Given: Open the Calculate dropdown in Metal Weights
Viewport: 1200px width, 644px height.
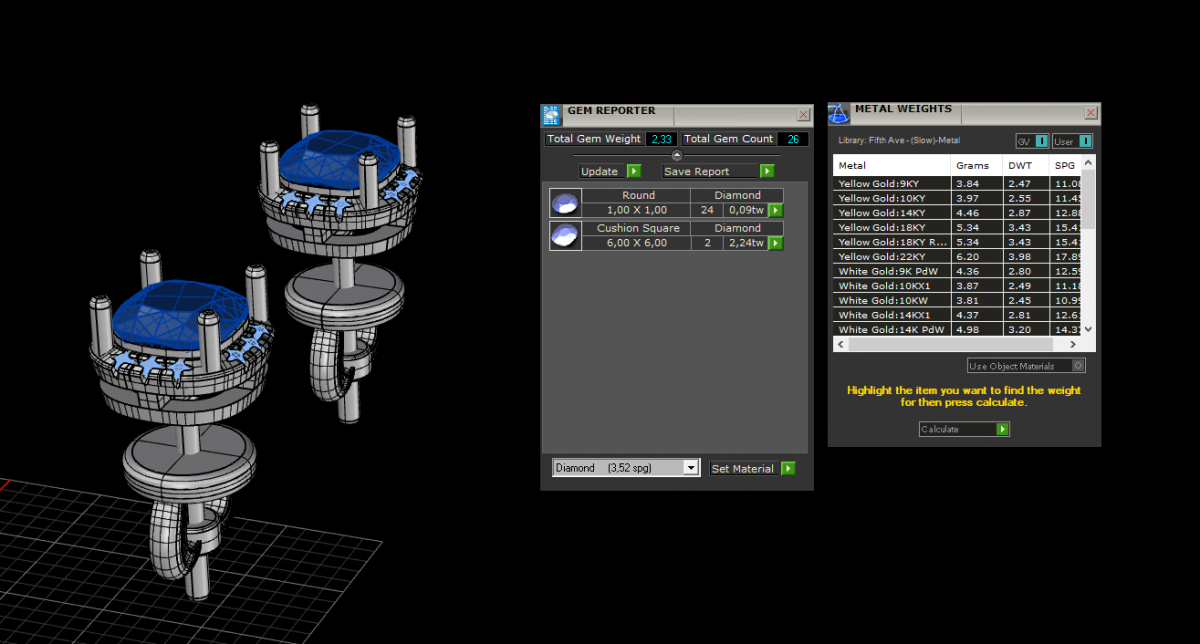Looking at the screenshot, I should [x=1002, y=429].
